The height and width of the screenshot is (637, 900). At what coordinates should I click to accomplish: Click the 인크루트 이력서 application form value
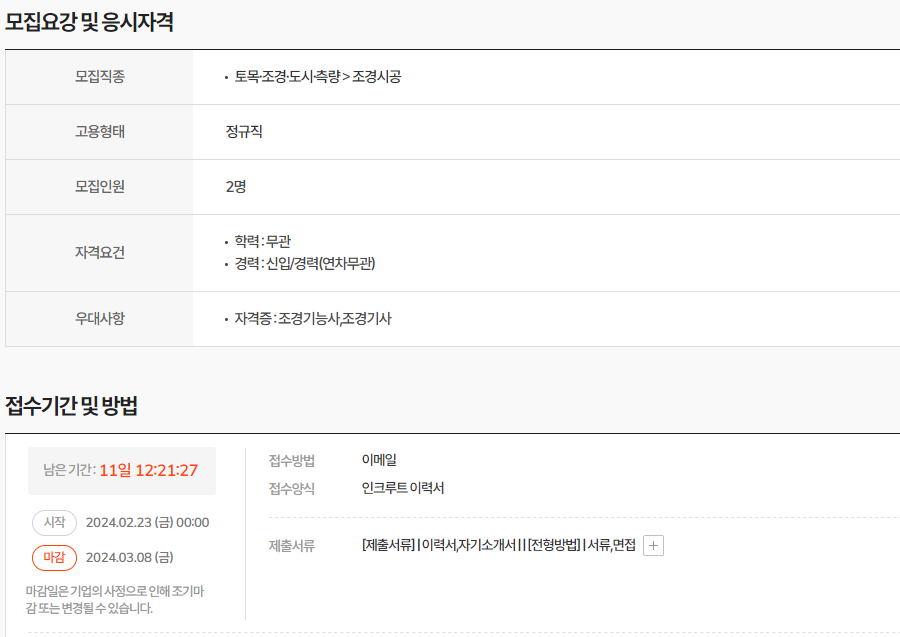coord(403,488)
